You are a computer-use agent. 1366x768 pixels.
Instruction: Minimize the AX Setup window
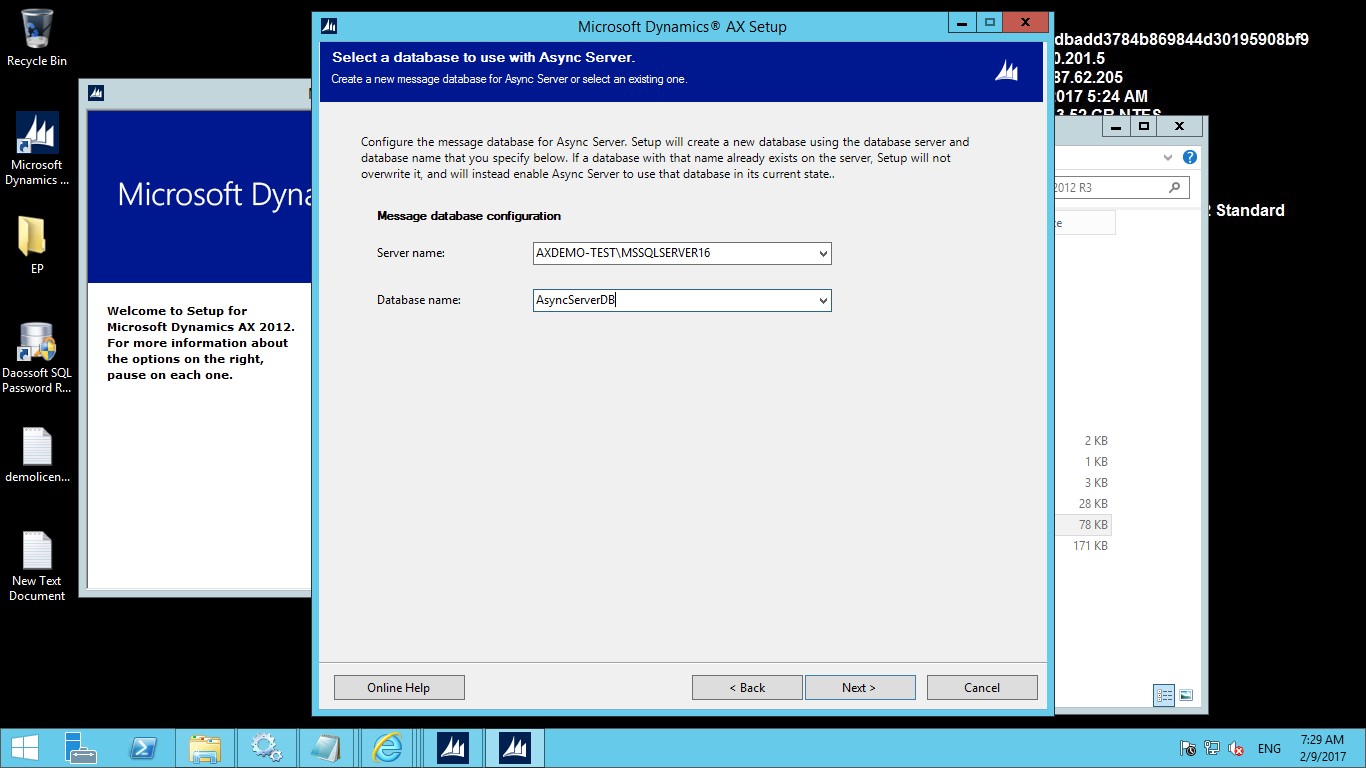tap(963, 22)
